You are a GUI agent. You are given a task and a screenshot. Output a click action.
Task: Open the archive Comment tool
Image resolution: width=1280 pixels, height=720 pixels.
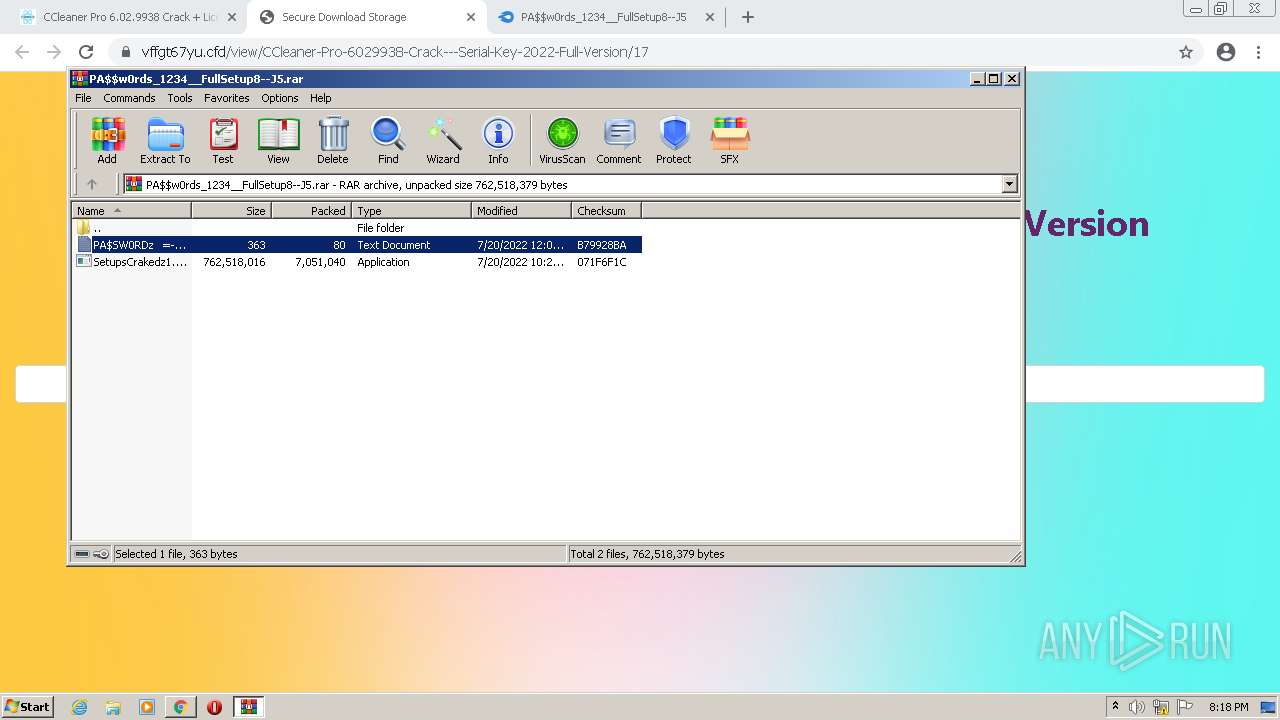pos(619,140)
